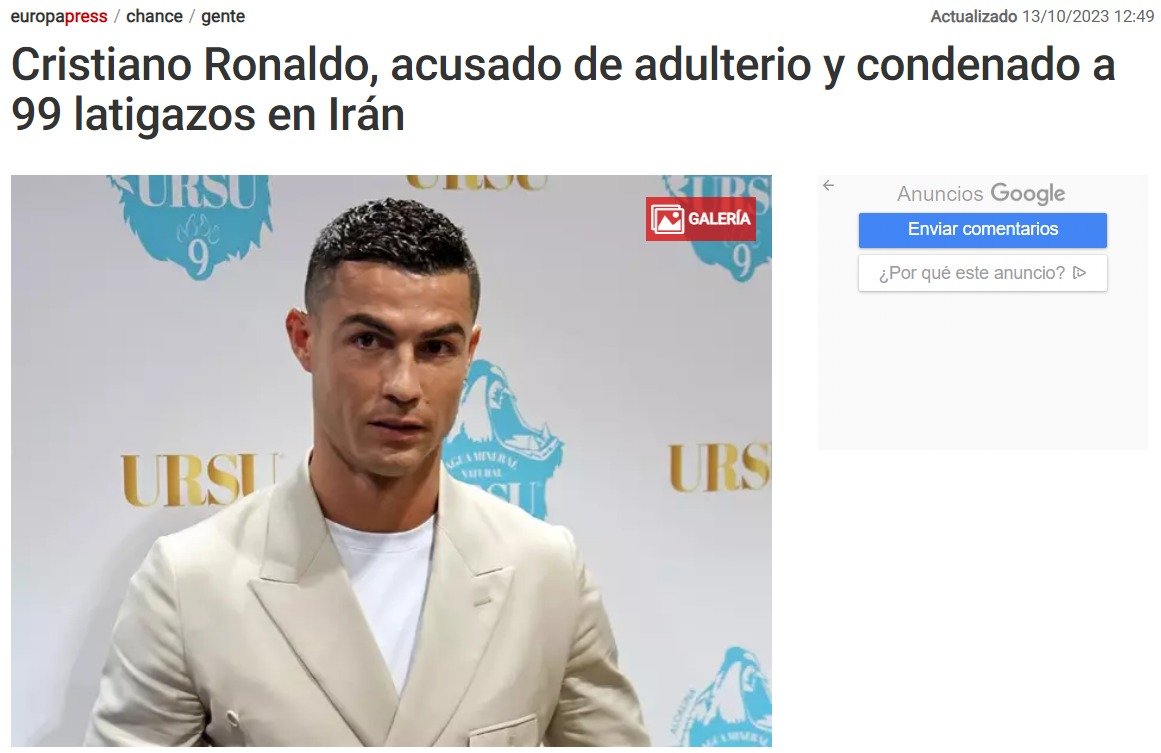This screenshot has width=1161, height=753.
Task: Select ¿Por qué este anuncio? option
Action: click(983, 273)
